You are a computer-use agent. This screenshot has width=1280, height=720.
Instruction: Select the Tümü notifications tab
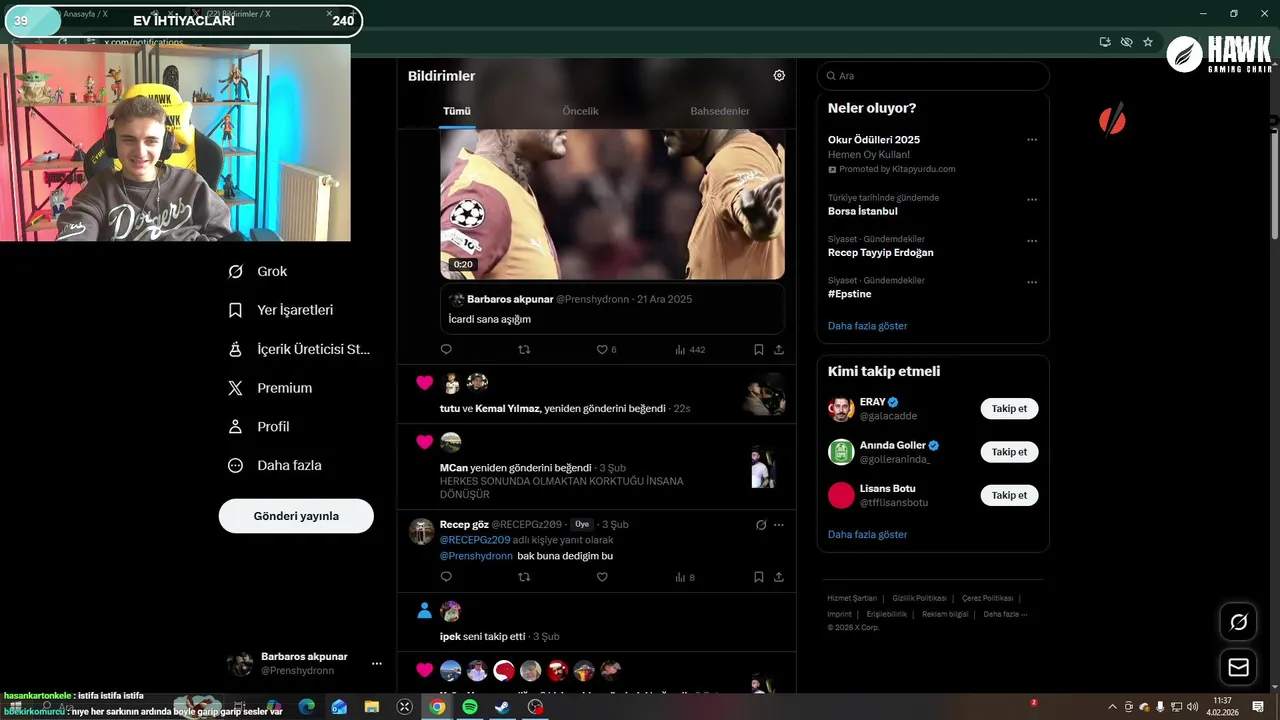click(x=457, y=111)
